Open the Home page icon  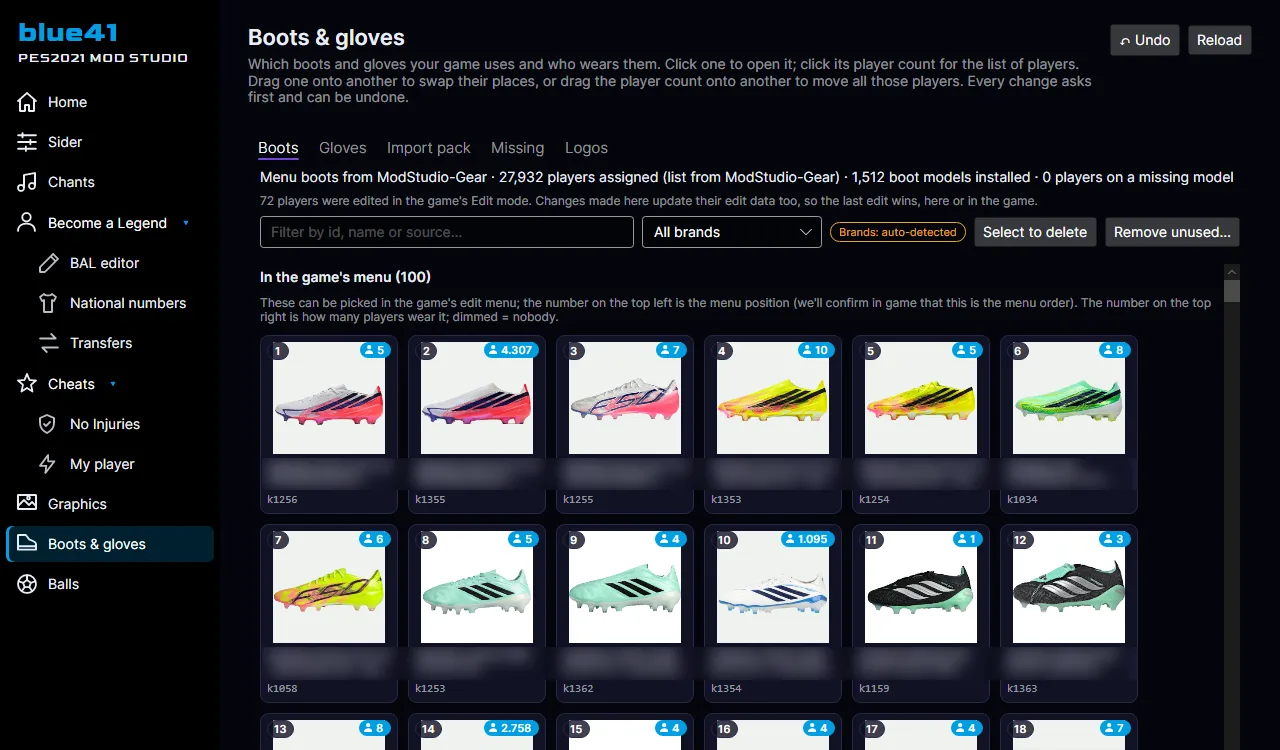tap(27, 102)
